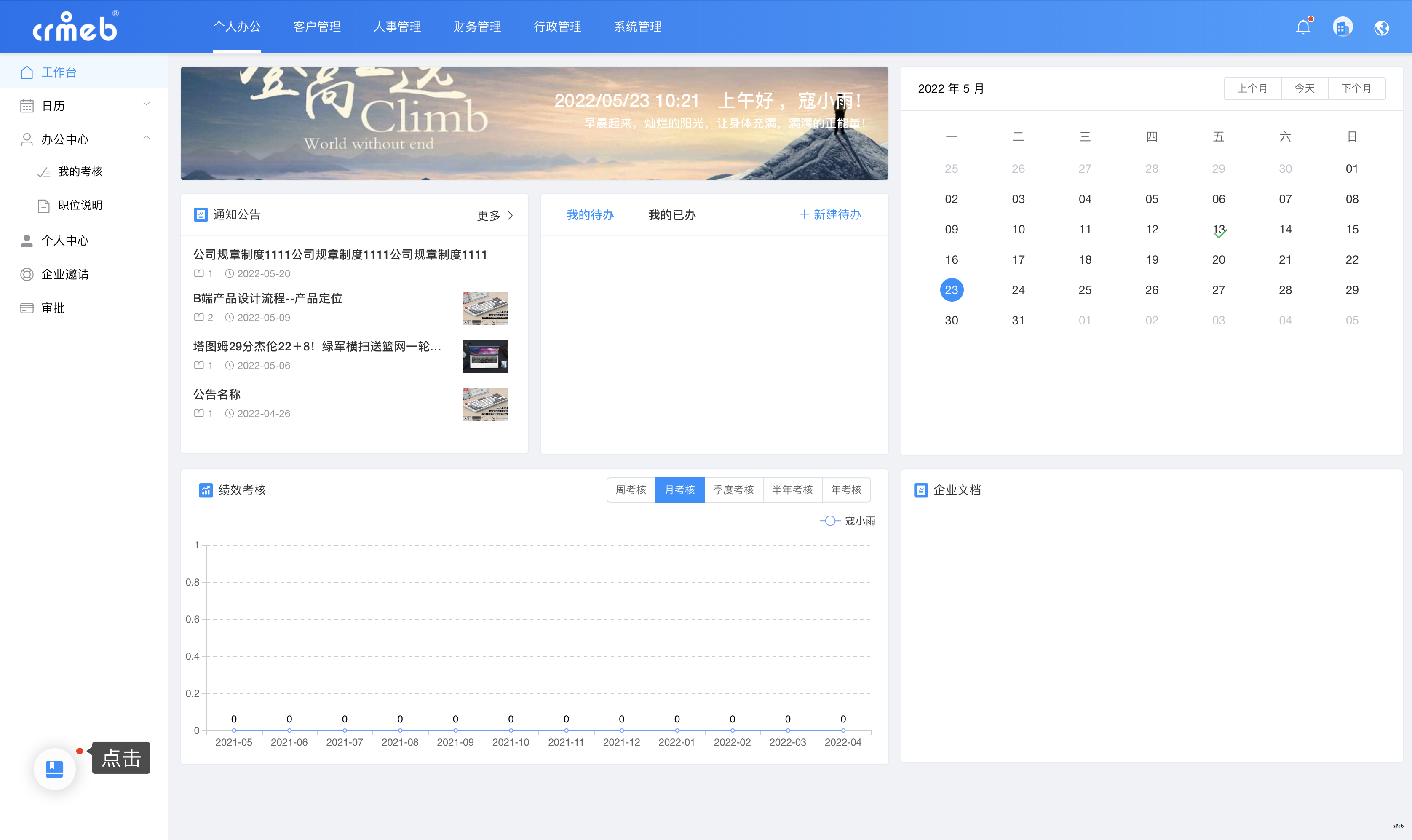
Task: Open notice 公告名称
Action: click(x=217, y=394)
